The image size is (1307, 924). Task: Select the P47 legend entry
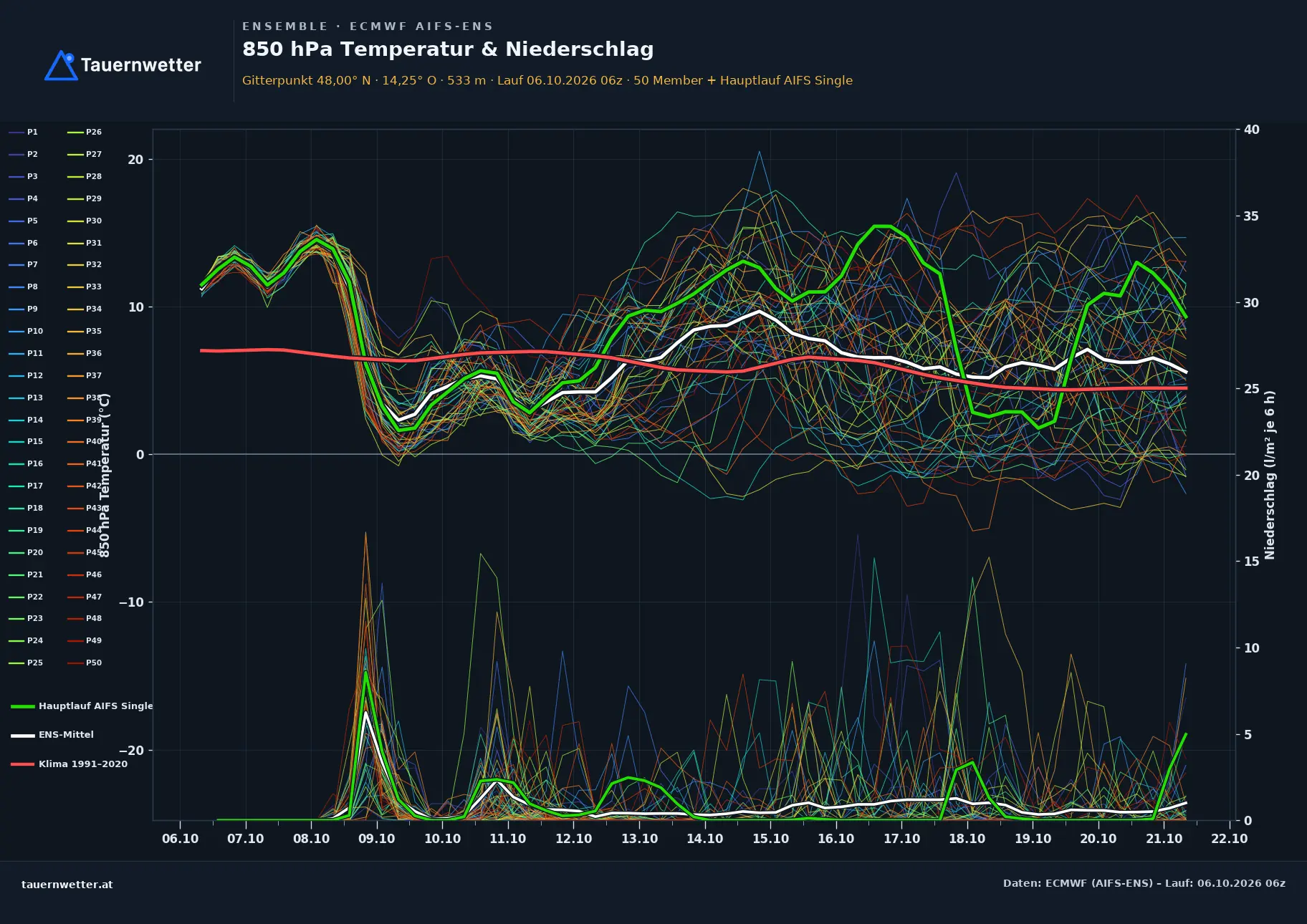coord(85,597)
